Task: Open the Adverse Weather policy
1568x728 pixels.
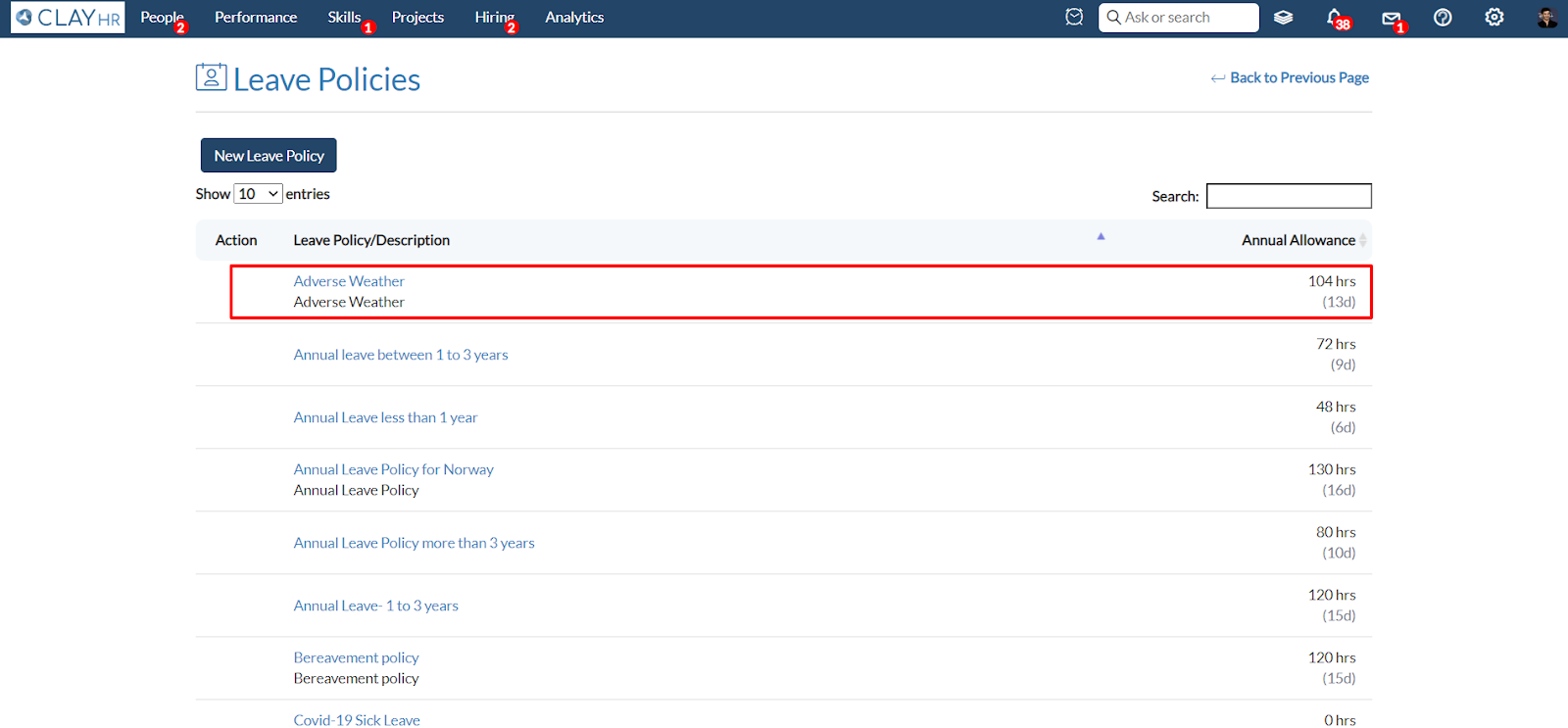Action: [349, 281]
